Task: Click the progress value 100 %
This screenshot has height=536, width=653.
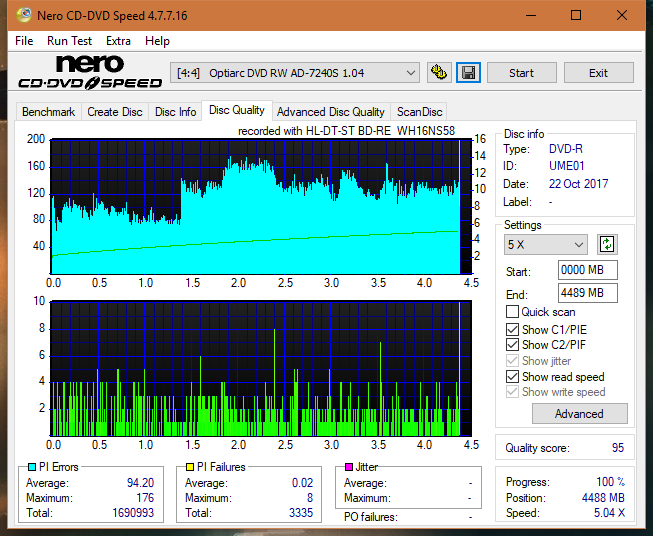Action: [x=611, y=482]
